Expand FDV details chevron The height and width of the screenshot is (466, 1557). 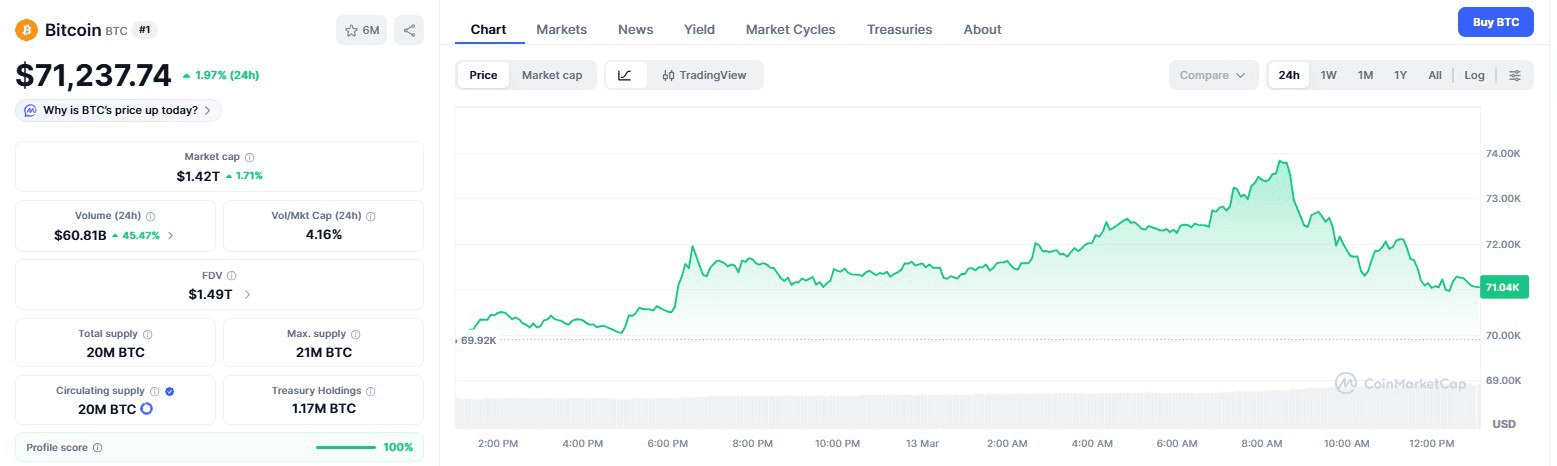247,294
